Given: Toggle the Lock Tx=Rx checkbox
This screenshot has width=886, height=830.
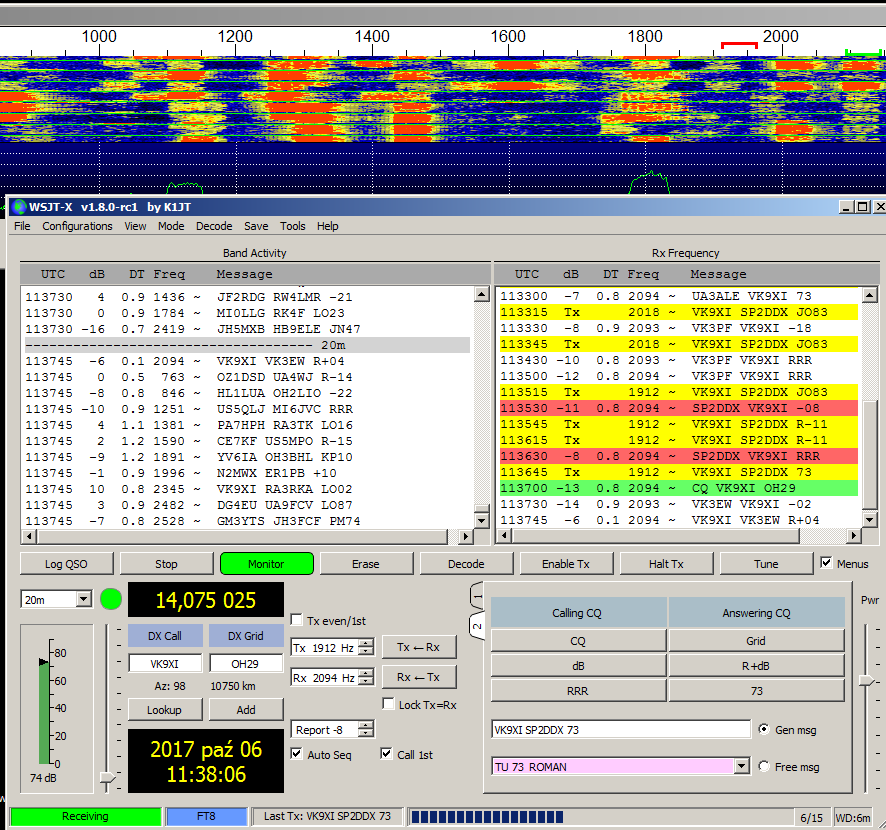Looking at the screenshot, I should tap(389, 704).
